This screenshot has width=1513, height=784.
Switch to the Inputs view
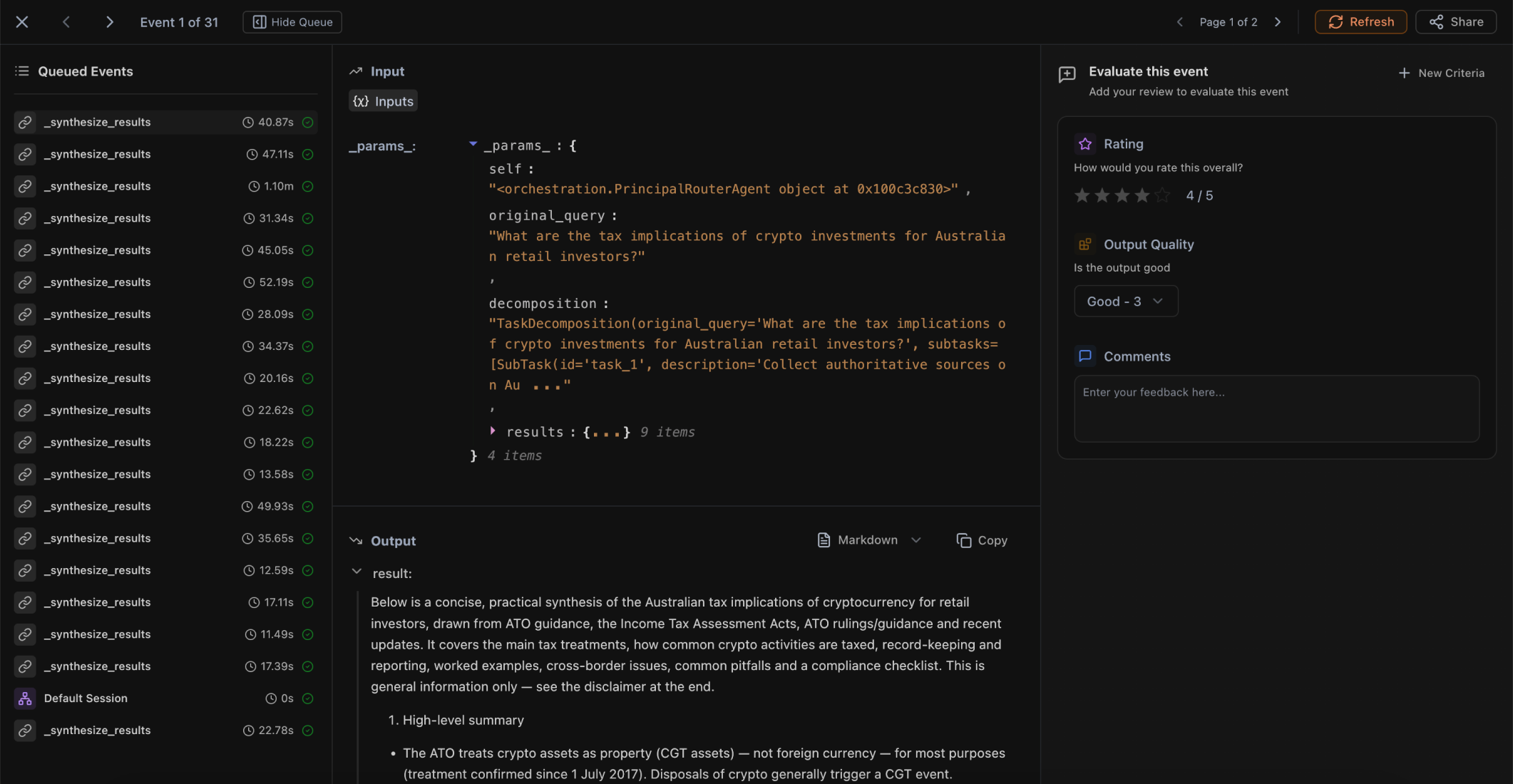(x=383, y=100)
